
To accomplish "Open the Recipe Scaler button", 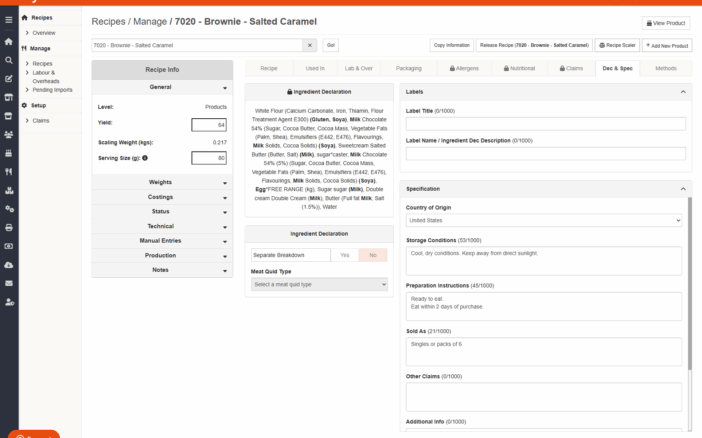I will tap(617, 45).
